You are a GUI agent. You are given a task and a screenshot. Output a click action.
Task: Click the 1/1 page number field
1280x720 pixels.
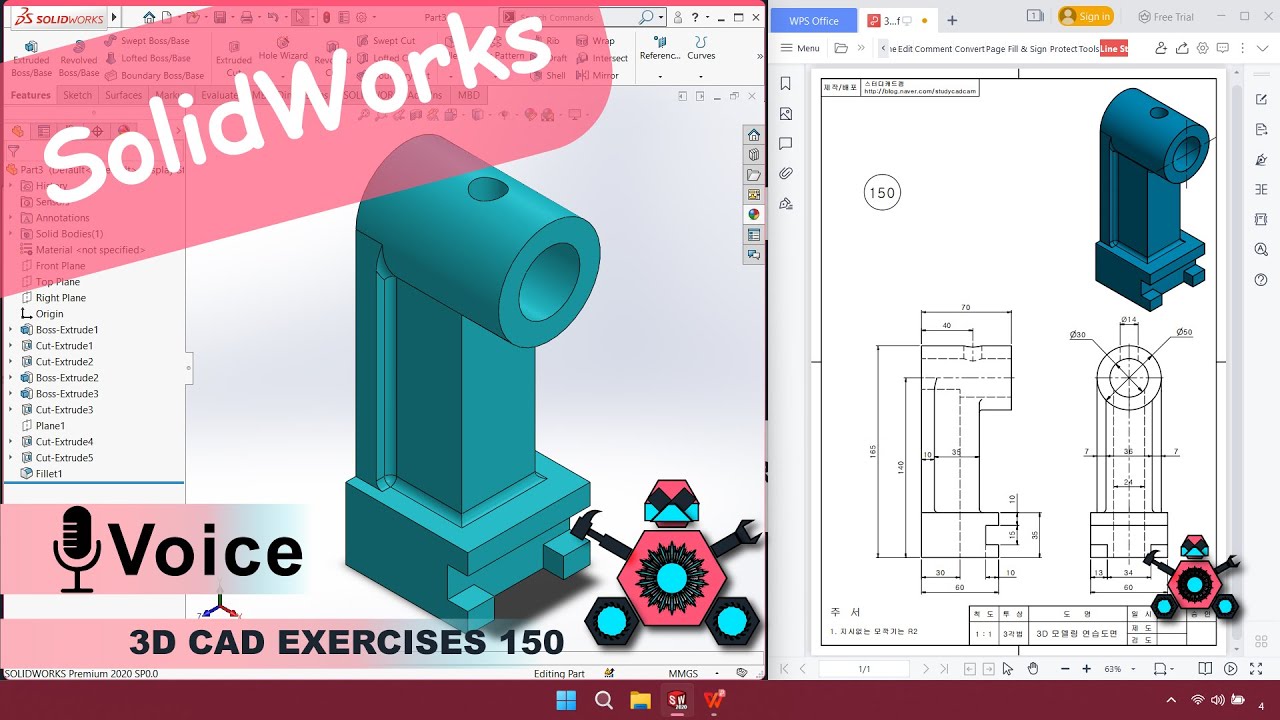pos(864,668)
